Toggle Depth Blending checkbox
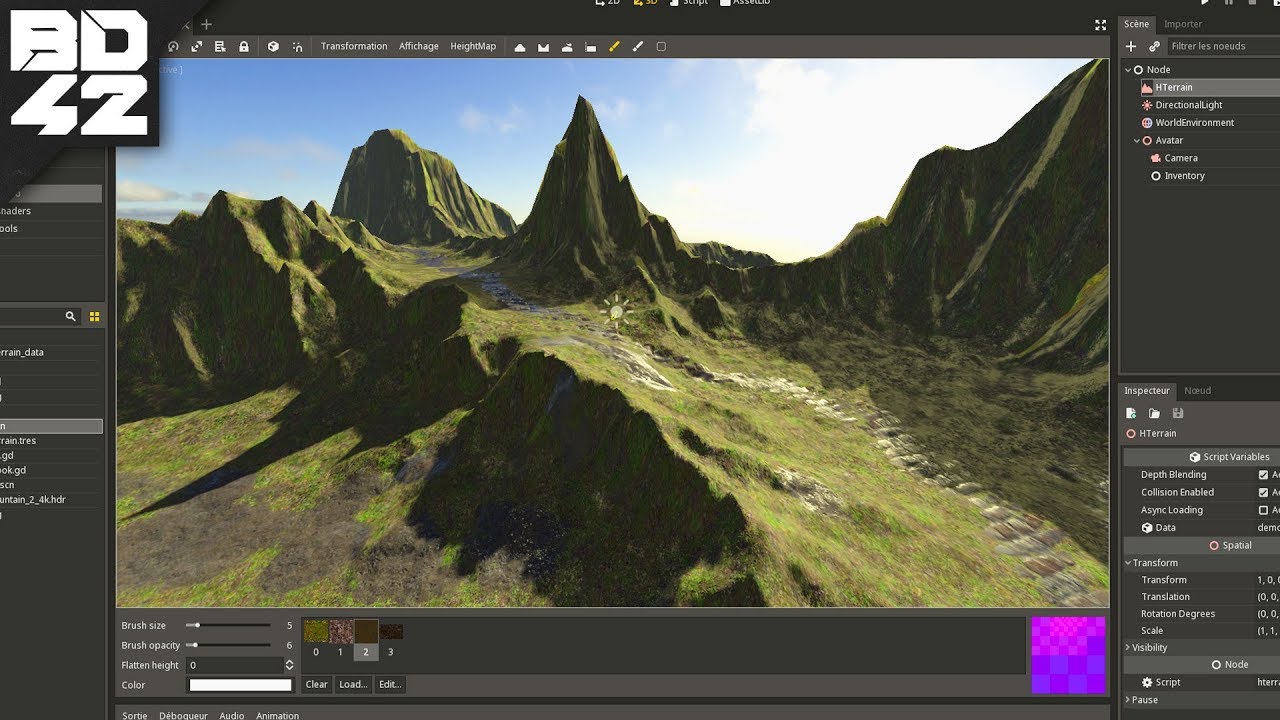The width and height of the screenshot is (1280, 720). pos(1263,475)
